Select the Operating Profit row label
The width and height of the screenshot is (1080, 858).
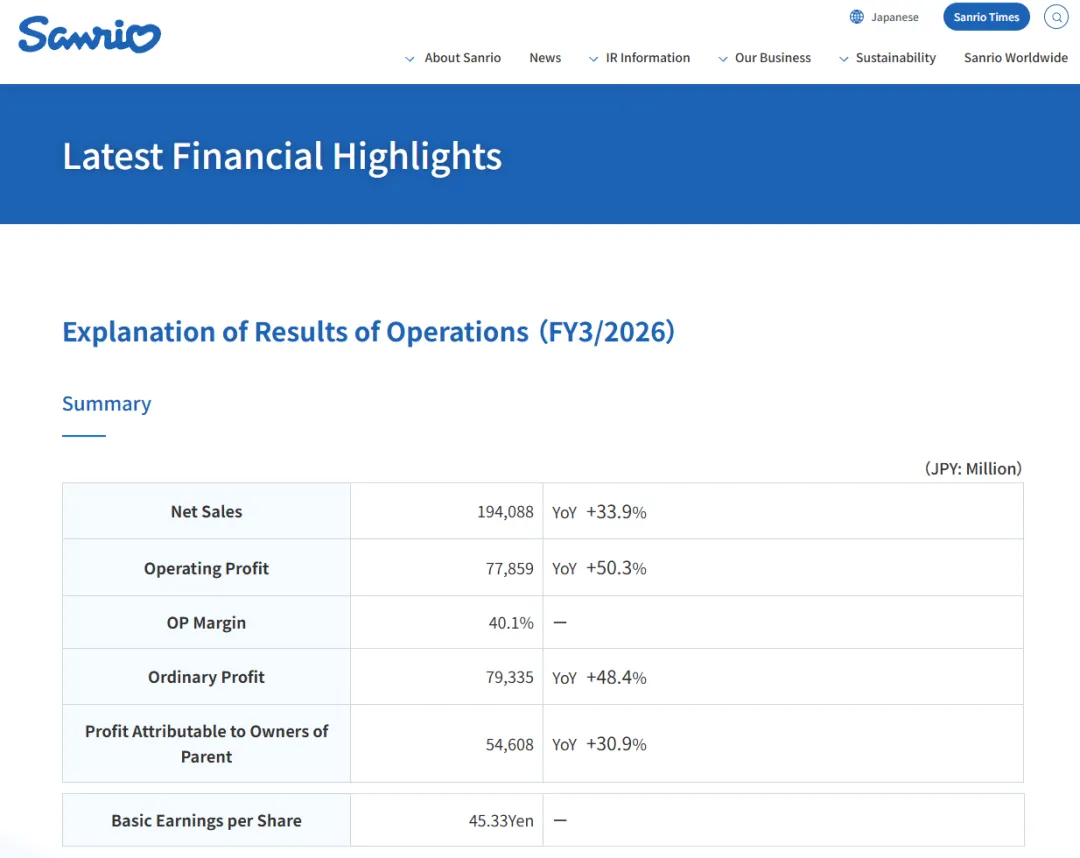click(x=207, y=568)
